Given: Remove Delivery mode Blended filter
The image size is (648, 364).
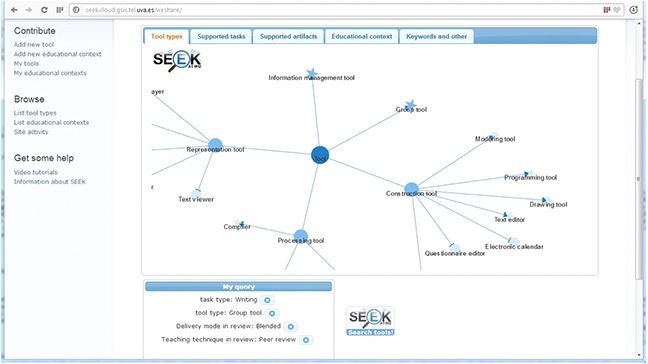Looking at the screenshot, I should [x=291, y=326].
